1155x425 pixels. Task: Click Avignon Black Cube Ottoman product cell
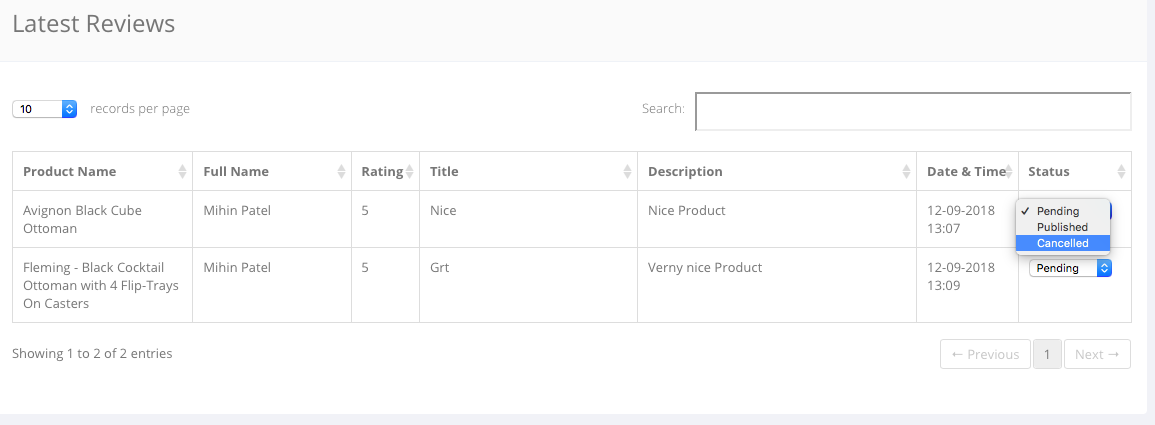(x=82, y=219)
